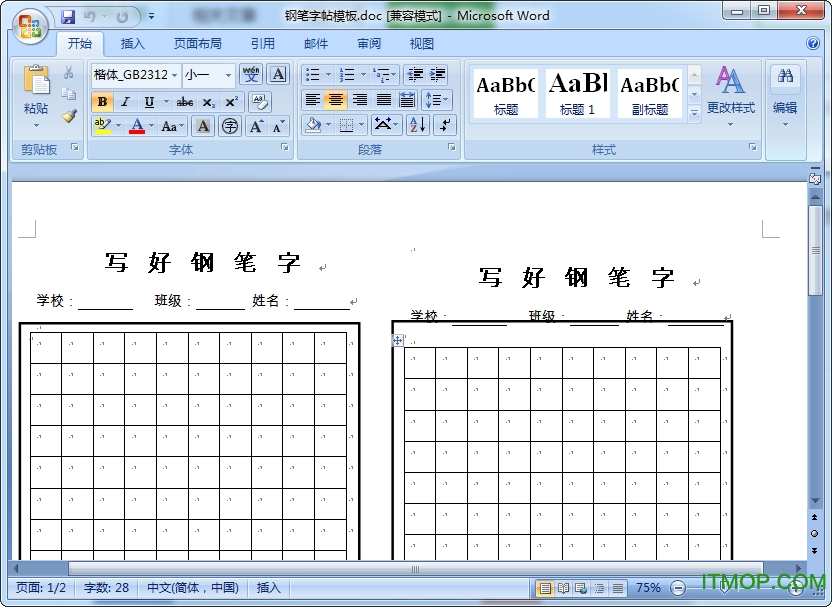The image size is (832, 607).
Task: Toggle bold formatting
Action: pos(103,101)
